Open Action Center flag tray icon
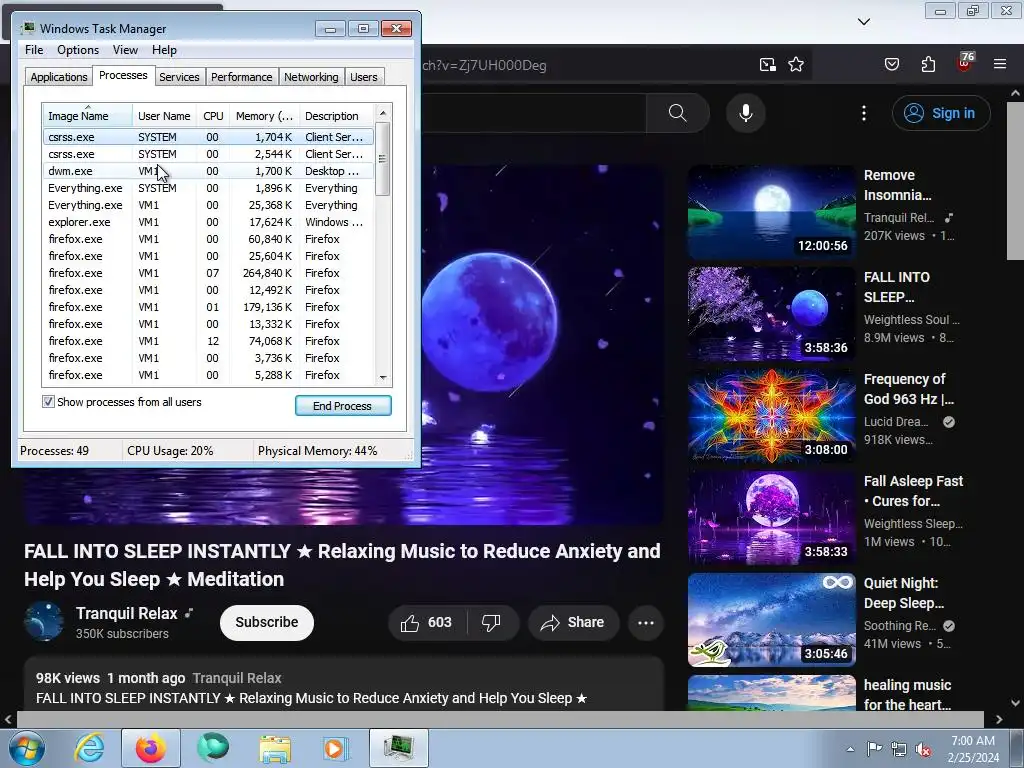1024x768 pixels. click(x=874, y=749)
